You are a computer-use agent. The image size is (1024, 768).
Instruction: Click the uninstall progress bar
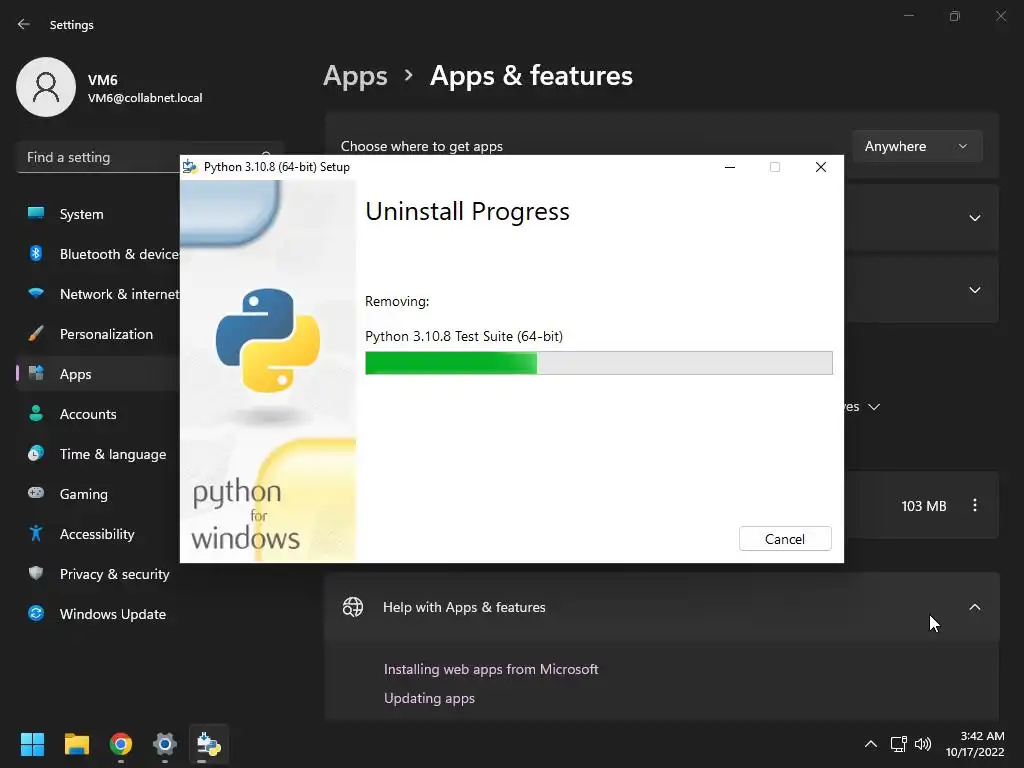click(x=599, y=363)
